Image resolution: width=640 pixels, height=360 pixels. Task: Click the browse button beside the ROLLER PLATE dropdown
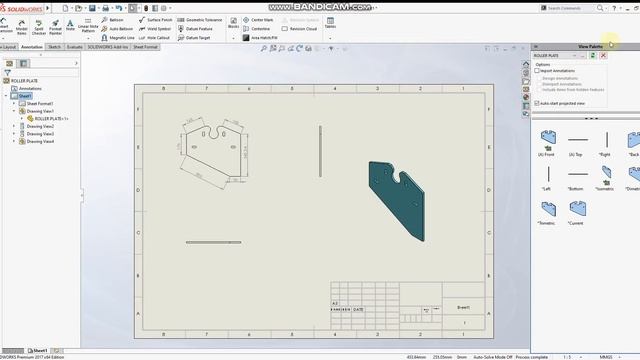pos(583,56)
